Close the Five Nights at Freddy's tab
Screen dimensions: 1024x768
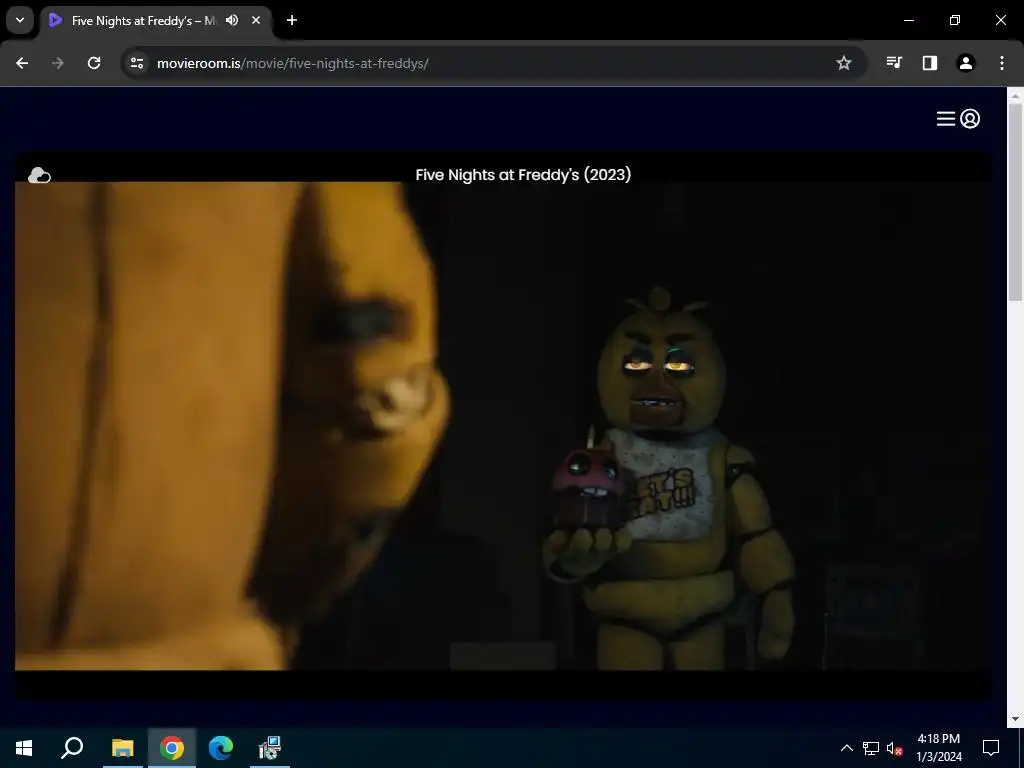(x=256, y=20)
